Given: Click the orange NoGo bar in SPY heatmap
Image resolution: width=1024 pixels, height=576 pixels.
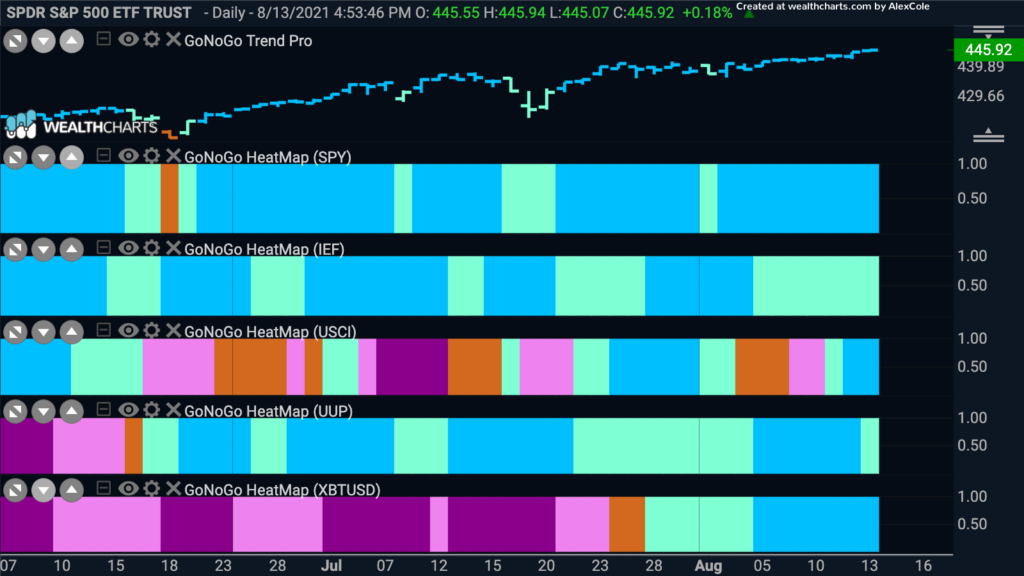Looking at the screenshot, I should coord(169,199).
